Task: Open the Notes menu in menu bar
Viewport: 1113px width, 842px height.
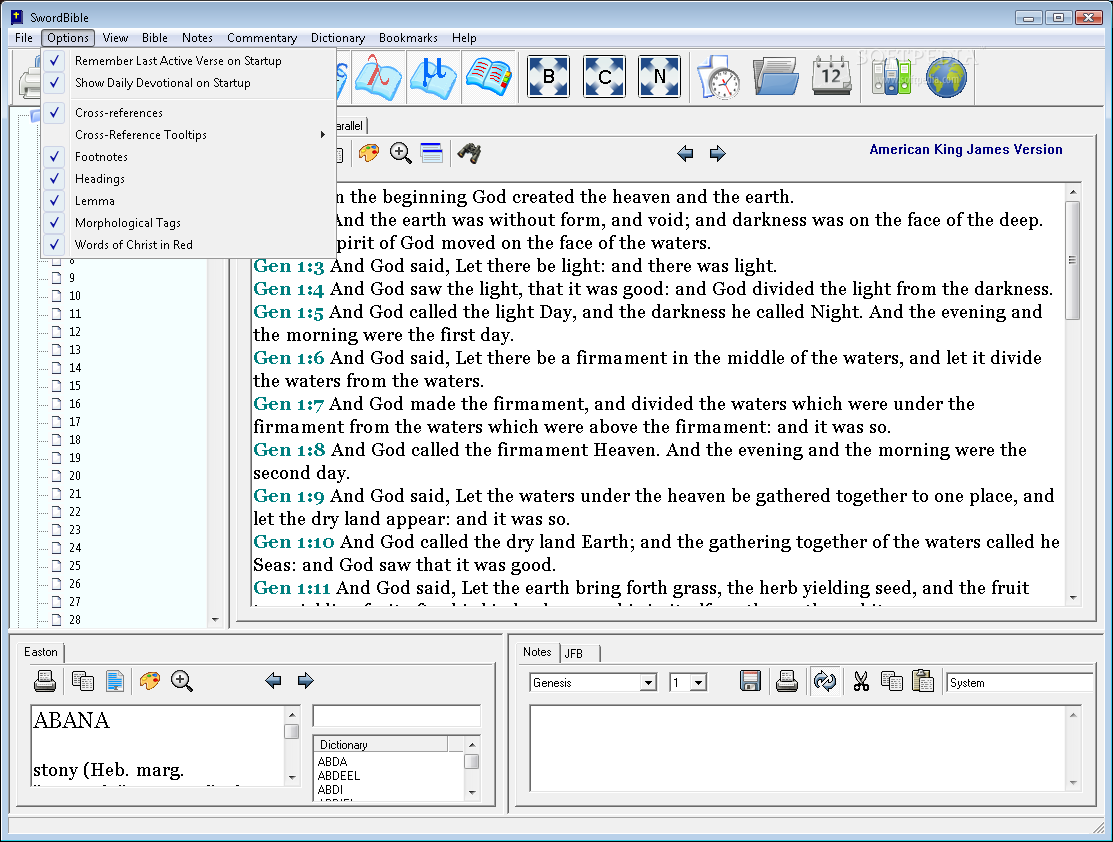Action: pos(197,38)
